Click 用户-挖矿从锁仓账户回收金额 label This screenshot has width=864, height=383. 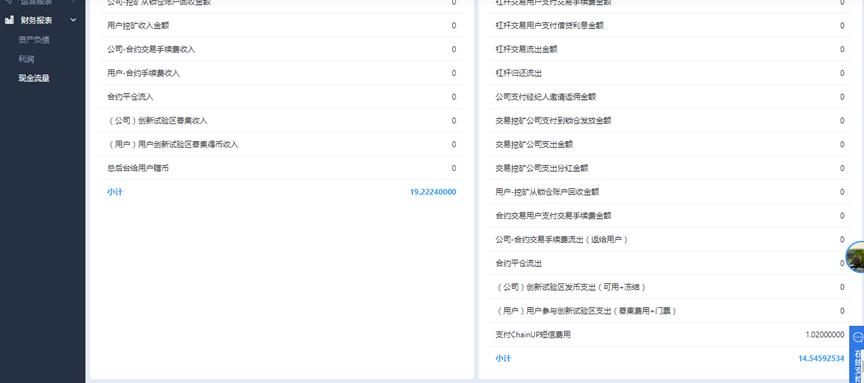547,192
